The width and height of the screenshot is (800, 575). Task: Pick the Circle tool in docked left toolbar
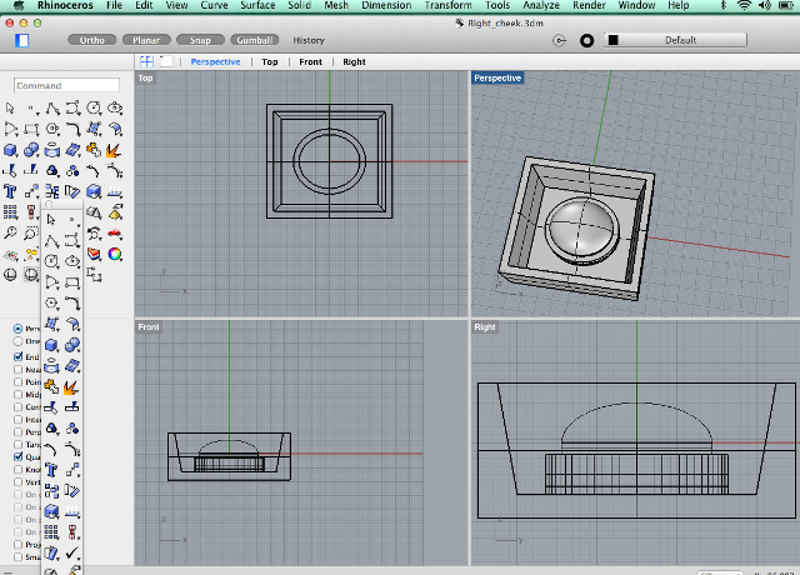click(x=93, y=108)
